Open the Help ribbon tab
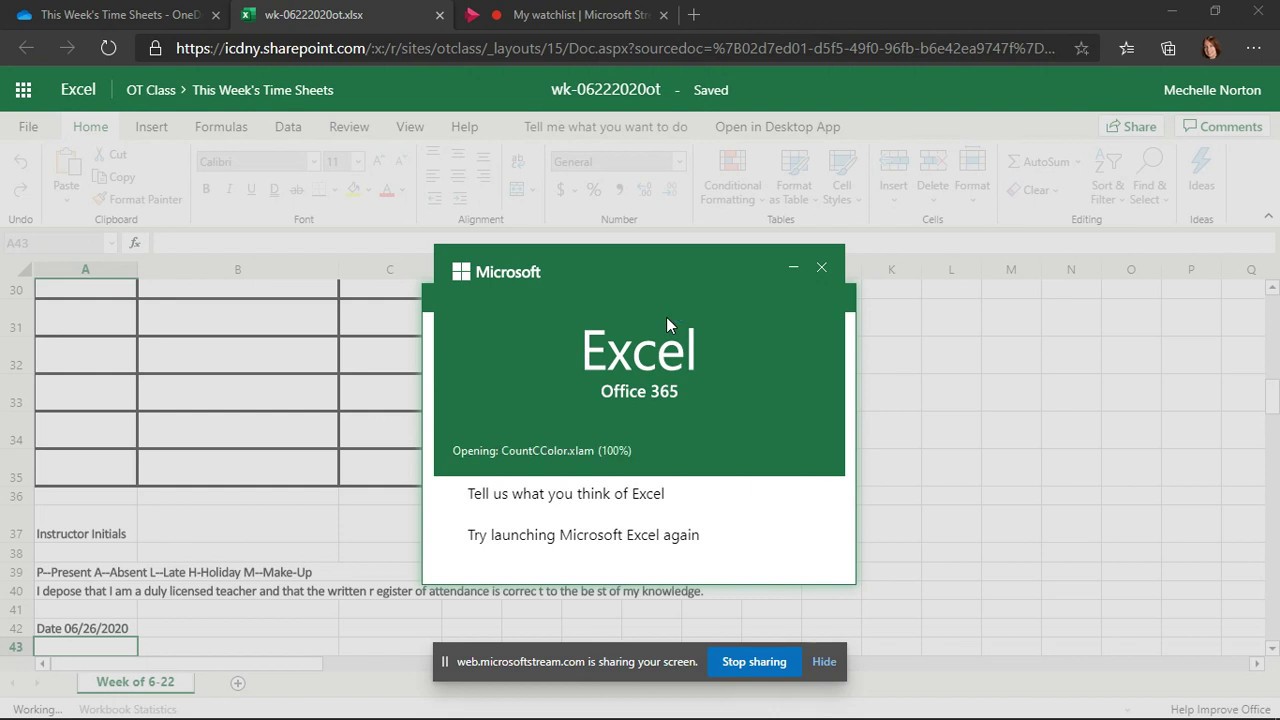 click(x=464, y=127)
